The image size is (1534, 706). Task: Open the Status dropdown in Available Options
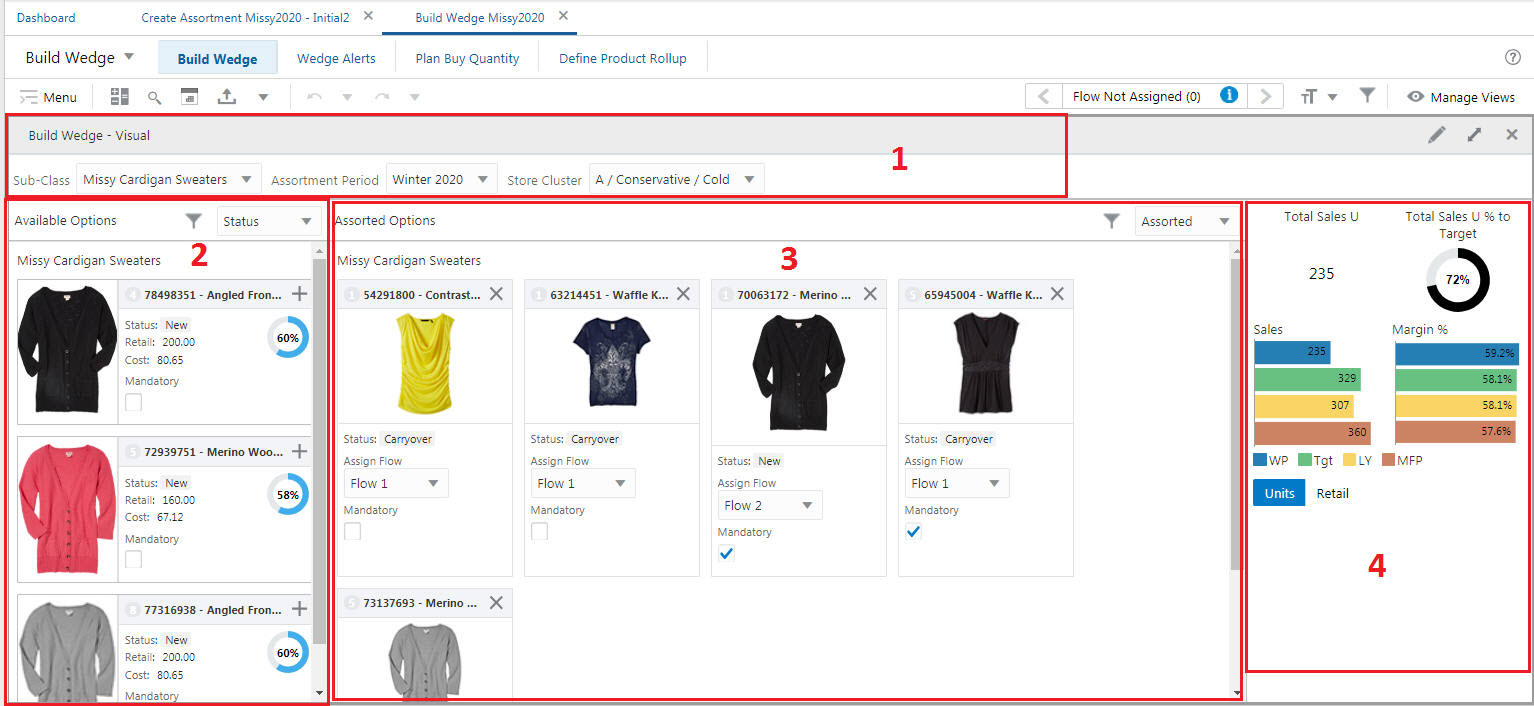click(268, 221)
